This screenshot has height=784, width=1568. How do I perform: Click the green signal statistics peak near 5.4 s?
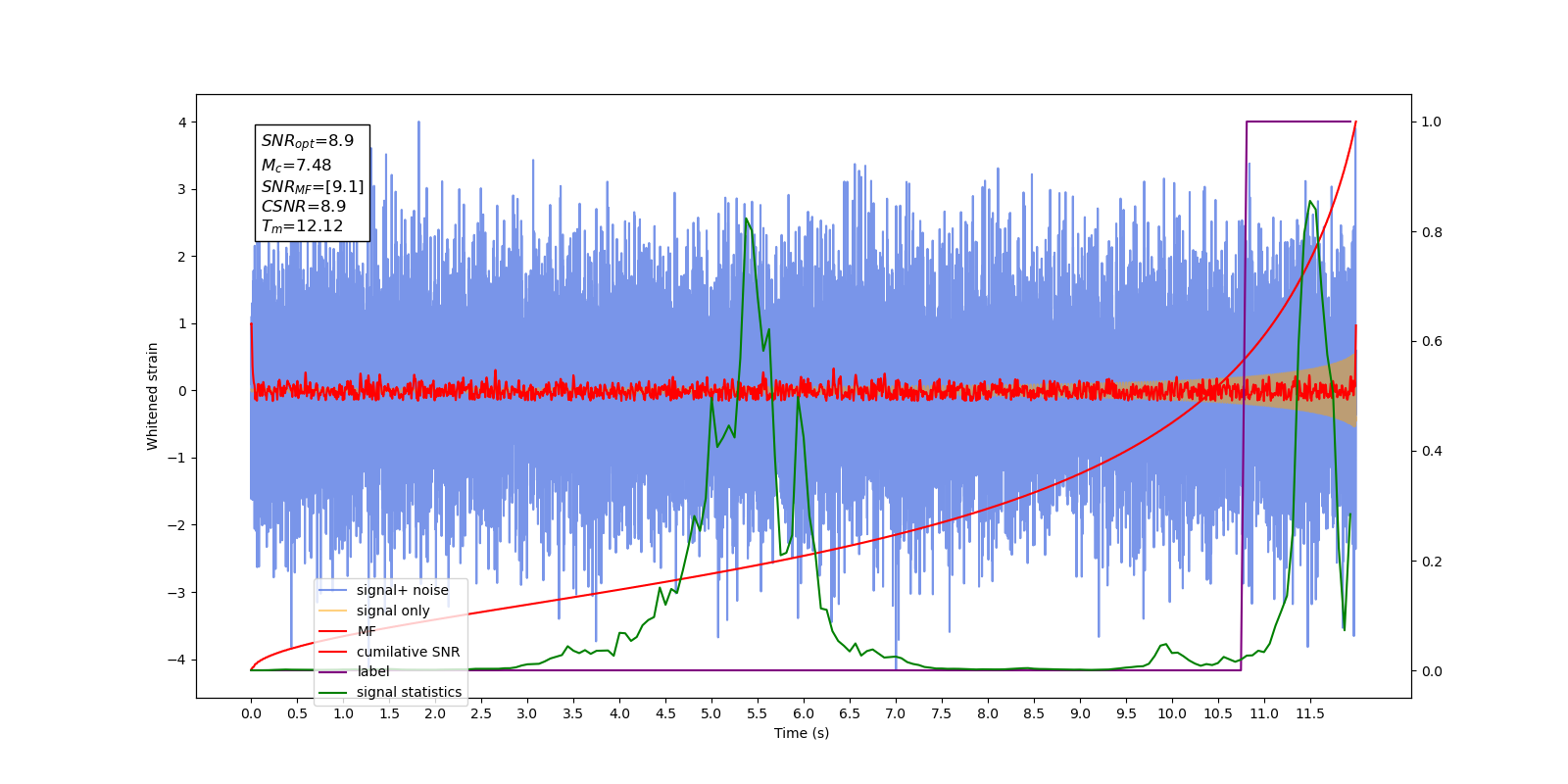(747, 220)
